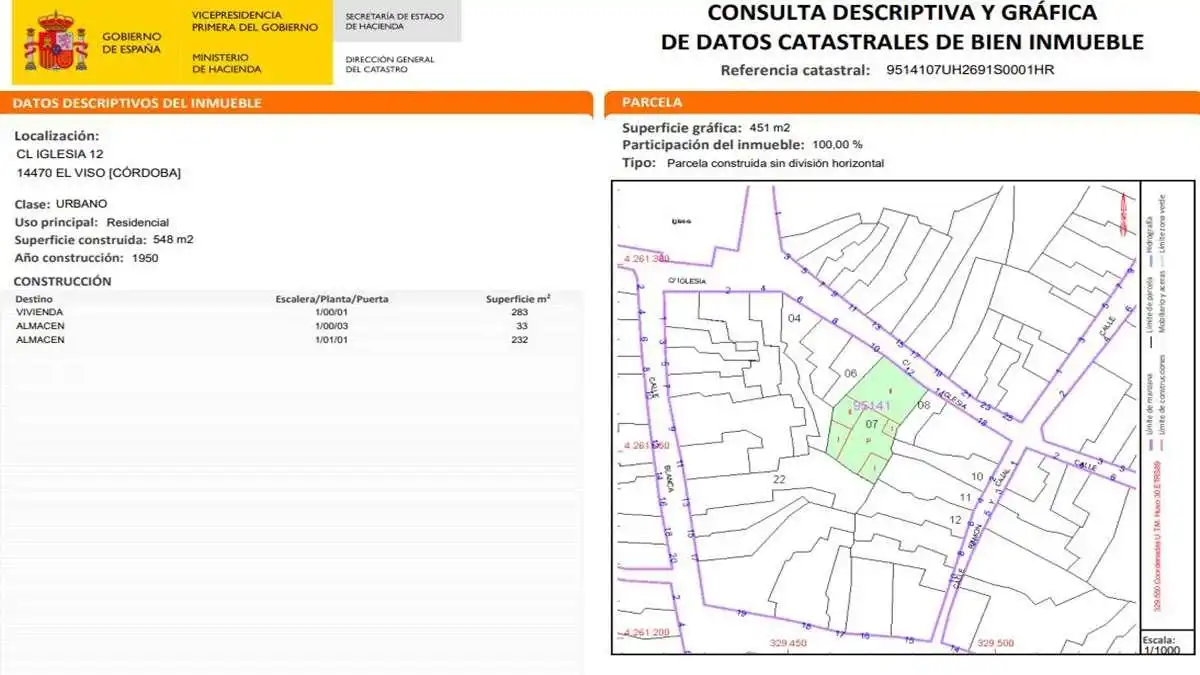The height and width of the screenshot is (675, 1200).
Task: Select '14470 EL VISO [CÓRDOBA]' line
Action: tap(99, 173)
